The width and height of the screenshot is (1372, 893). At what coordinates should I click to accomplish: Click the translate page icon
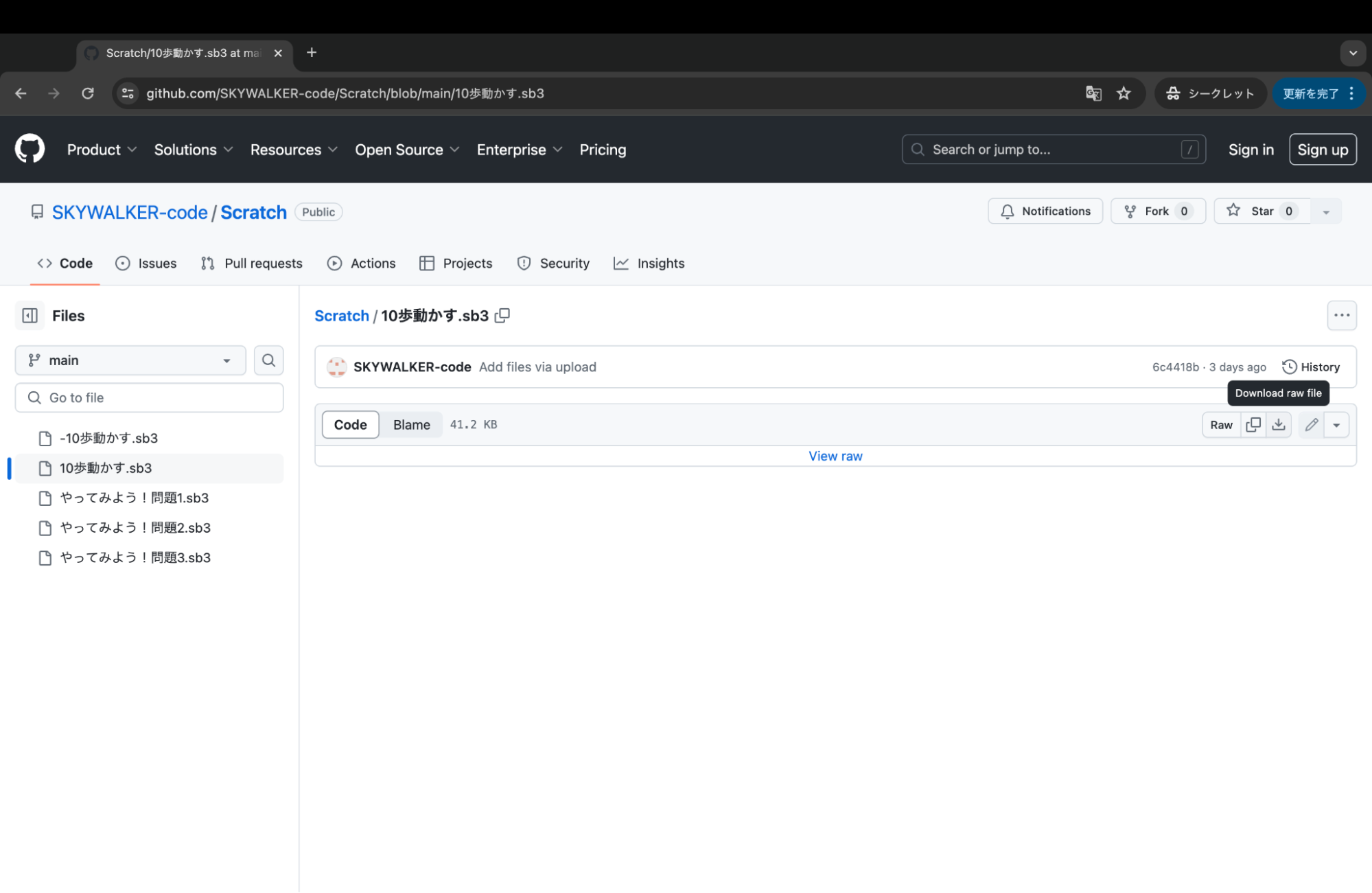pyautogui.click(x=1093, y=93)
